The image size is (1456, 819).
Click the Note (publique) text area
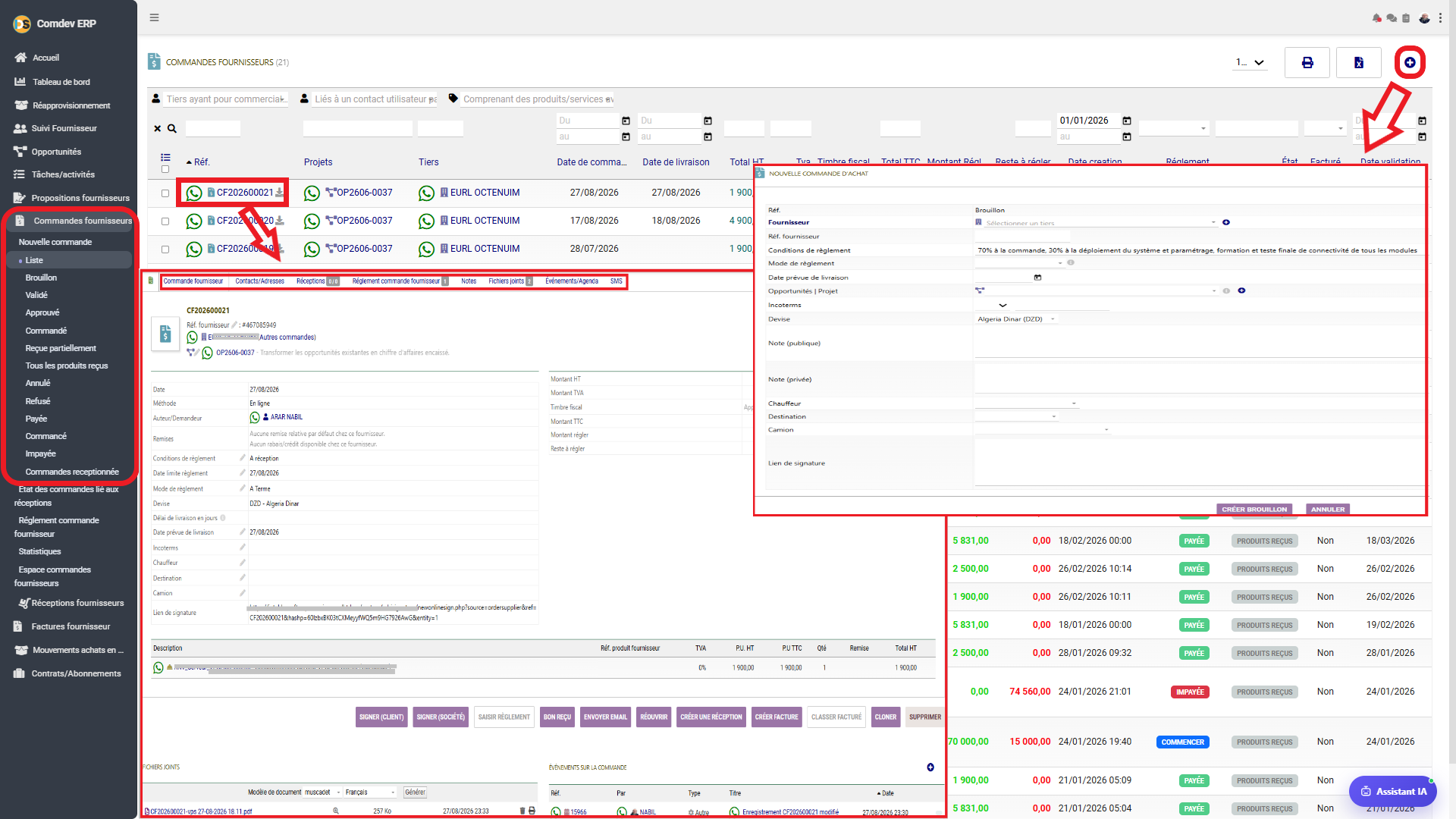(x=1199, y=344)
